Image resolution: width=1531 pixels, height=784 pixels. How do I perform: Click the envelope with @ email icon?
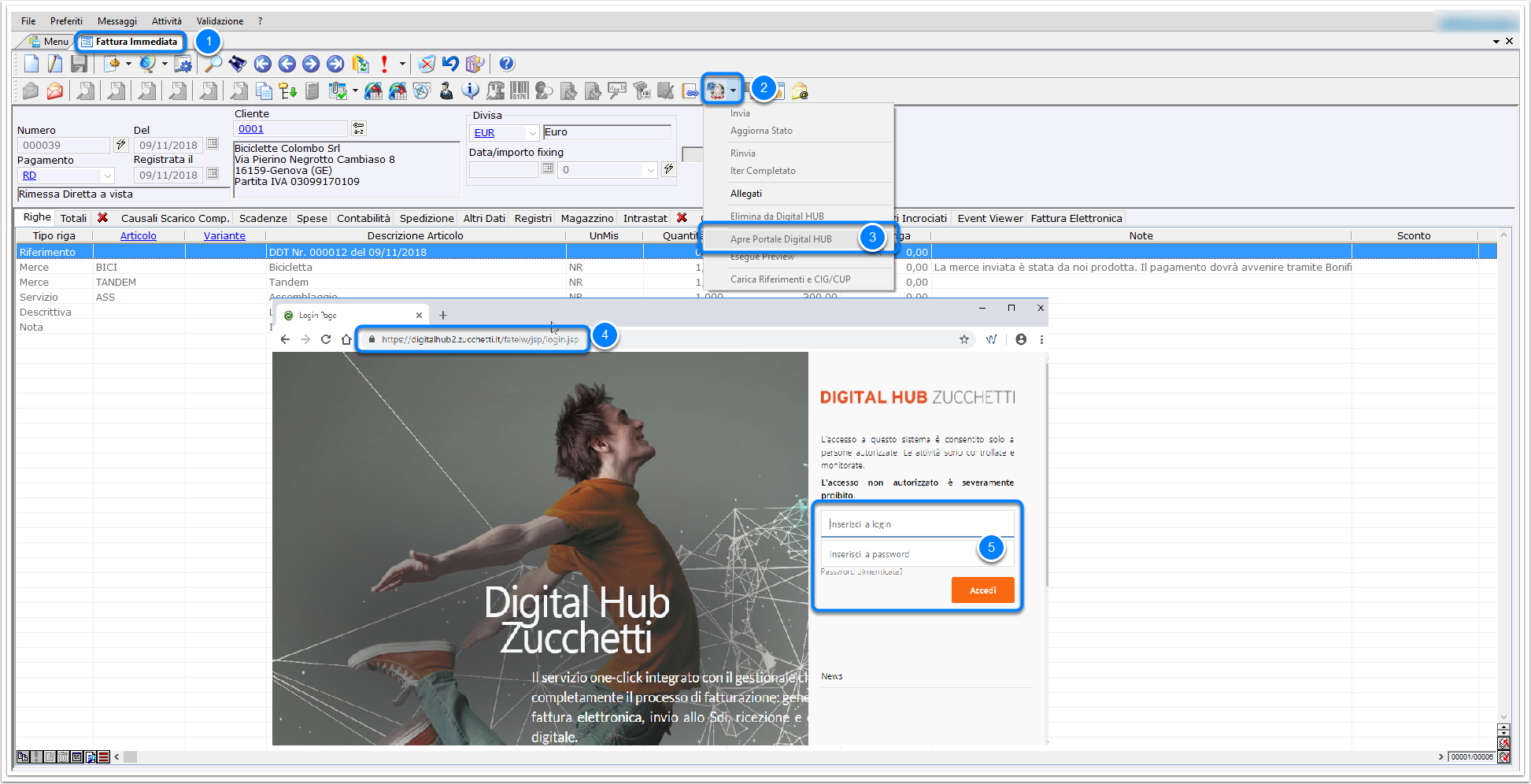800,91
